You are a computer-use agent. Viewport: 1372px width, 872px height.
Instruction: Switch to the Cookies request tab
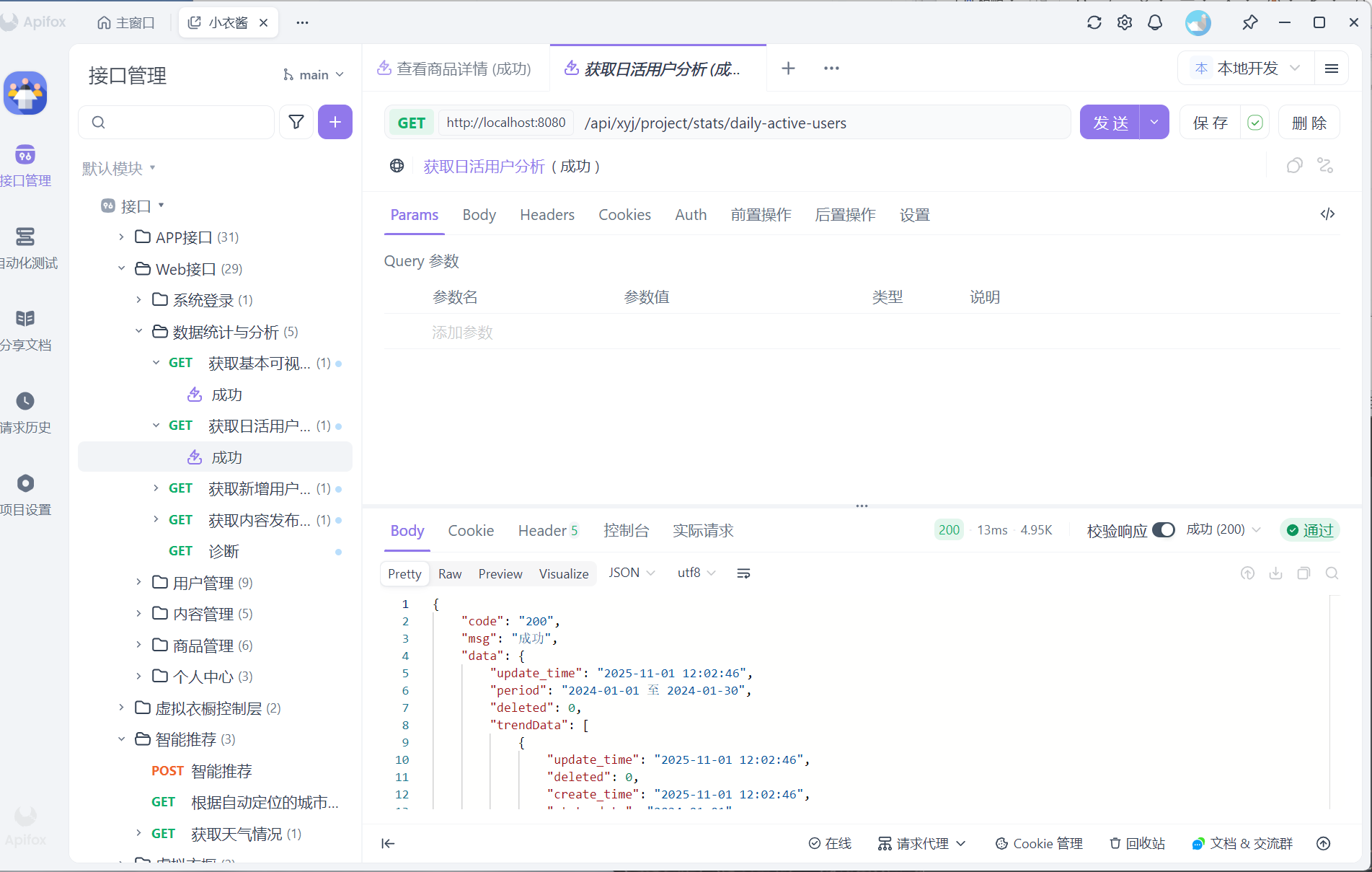click(x=625, y=215)
